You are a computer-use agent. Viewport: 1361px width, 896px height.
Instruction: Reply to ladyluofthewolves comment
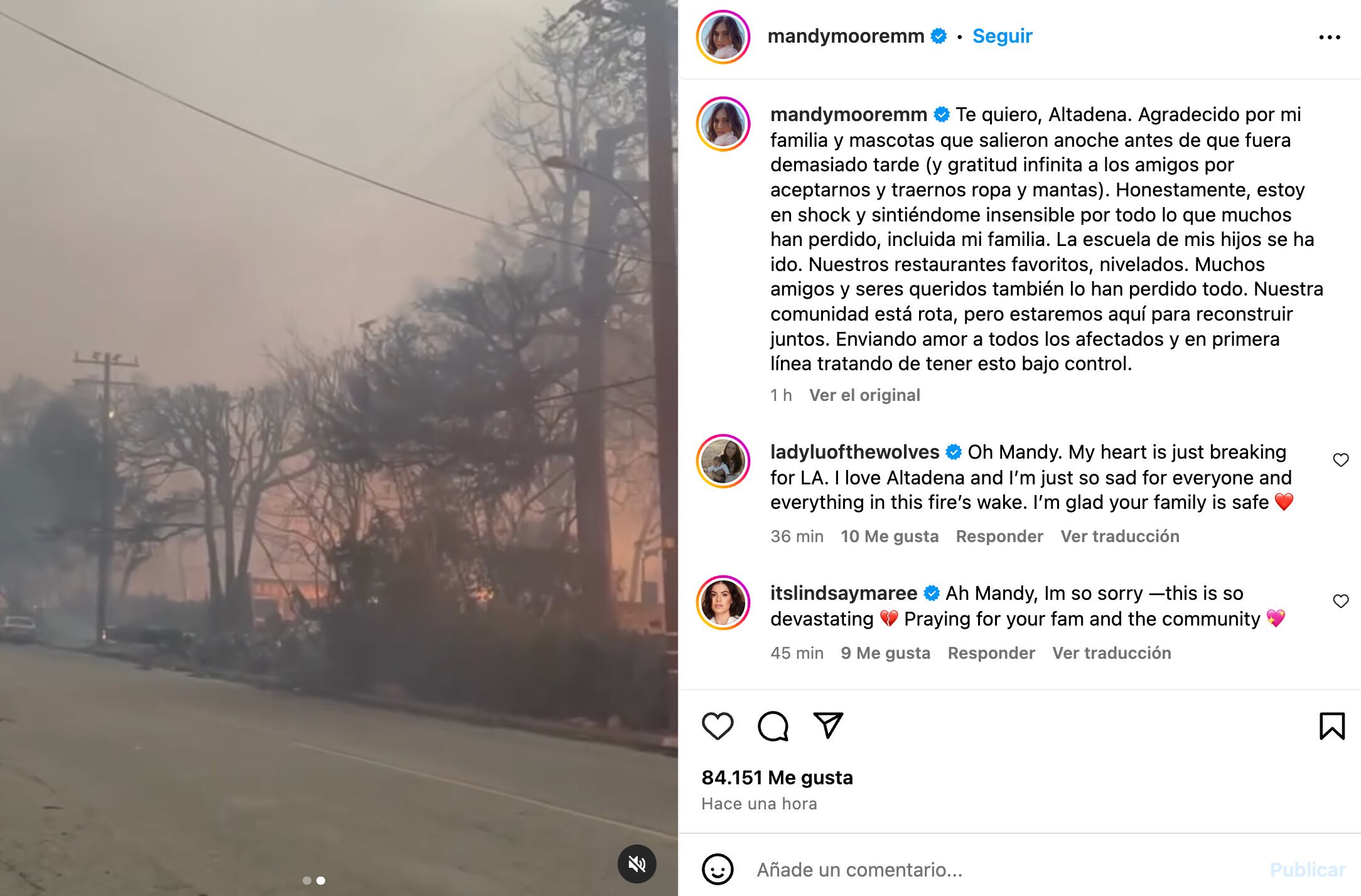click(x=999, y=536)
